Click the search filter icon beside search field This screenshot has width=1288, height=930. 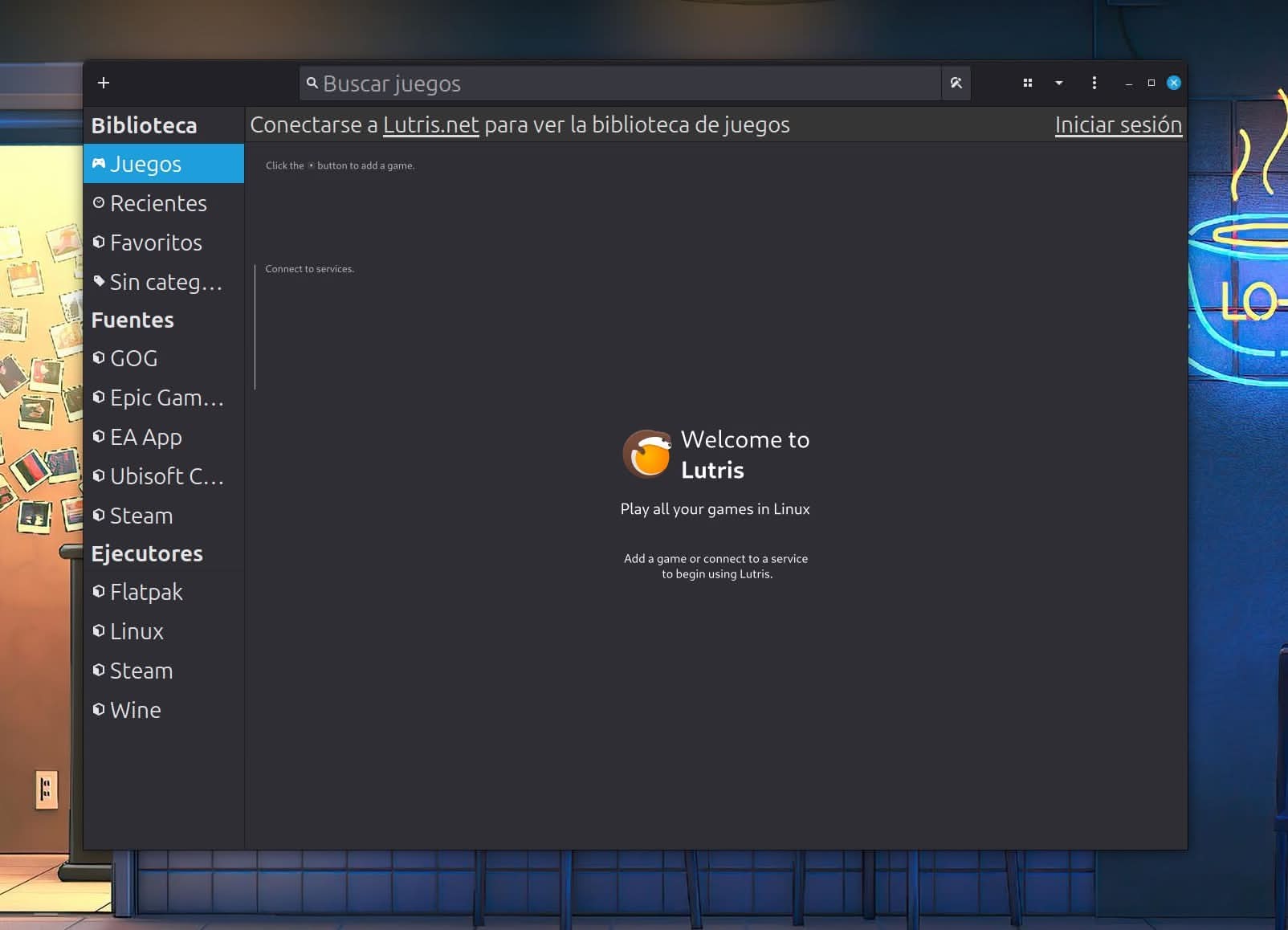tap(956, 84)
